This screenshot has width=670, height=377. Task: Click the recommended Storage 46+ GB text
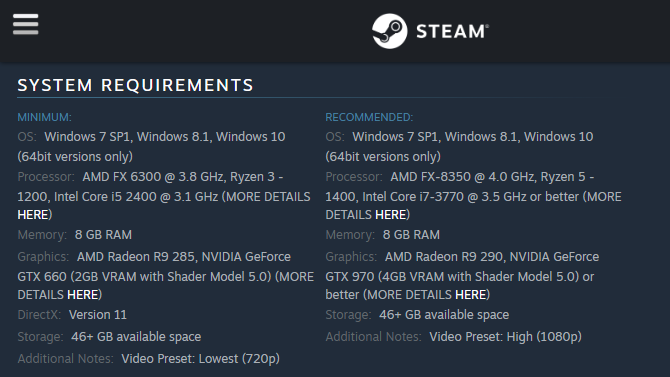[444, 315]
